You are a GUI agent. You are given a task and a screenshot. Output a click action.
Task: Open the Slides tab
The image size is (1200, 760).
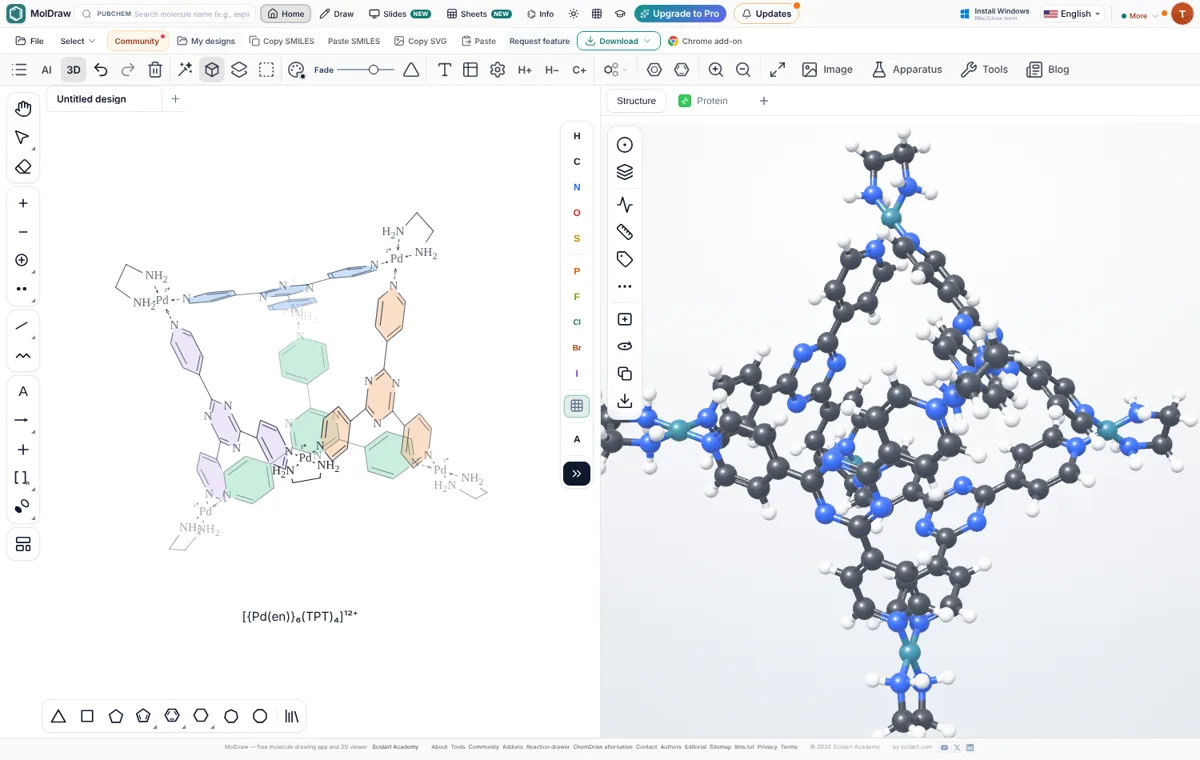[x=399, y=14]
